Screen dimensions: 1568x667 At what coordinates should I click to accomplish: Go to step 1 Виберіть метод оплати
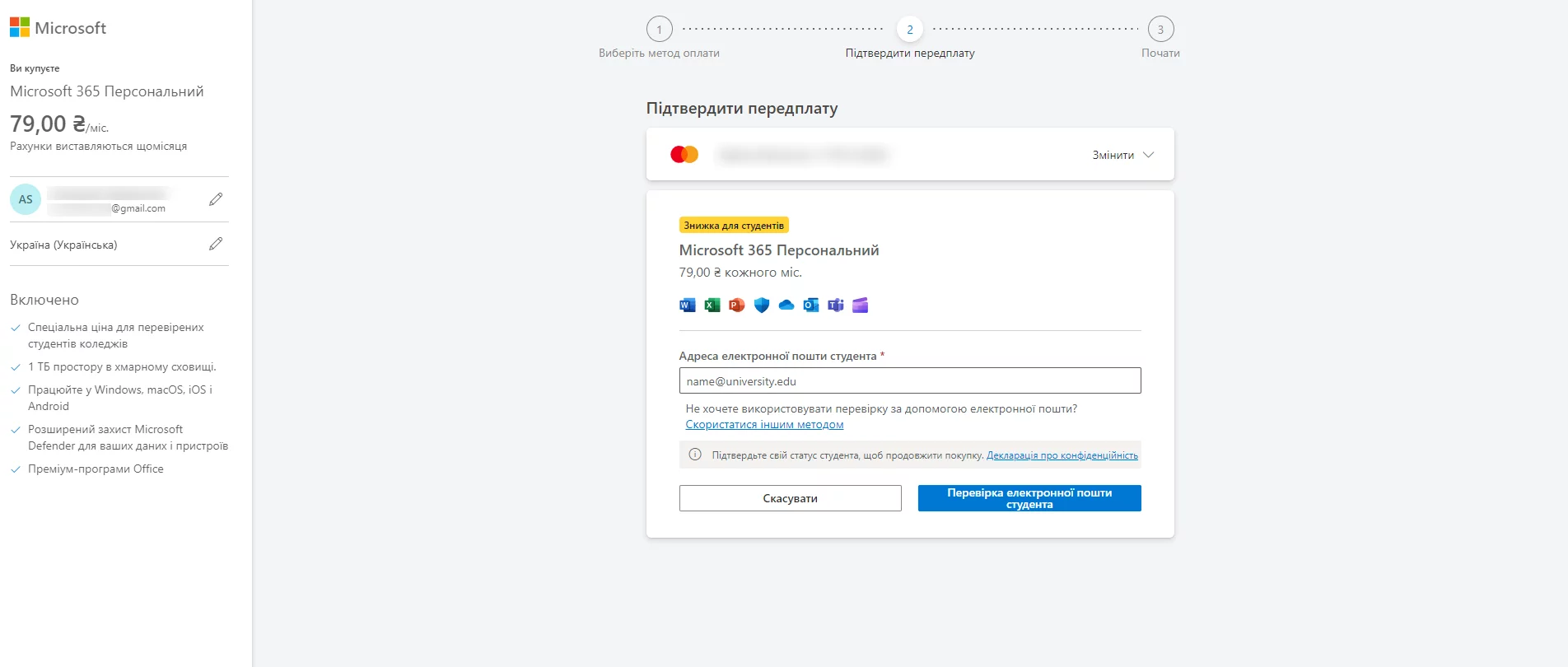click(x=659, y=30)
